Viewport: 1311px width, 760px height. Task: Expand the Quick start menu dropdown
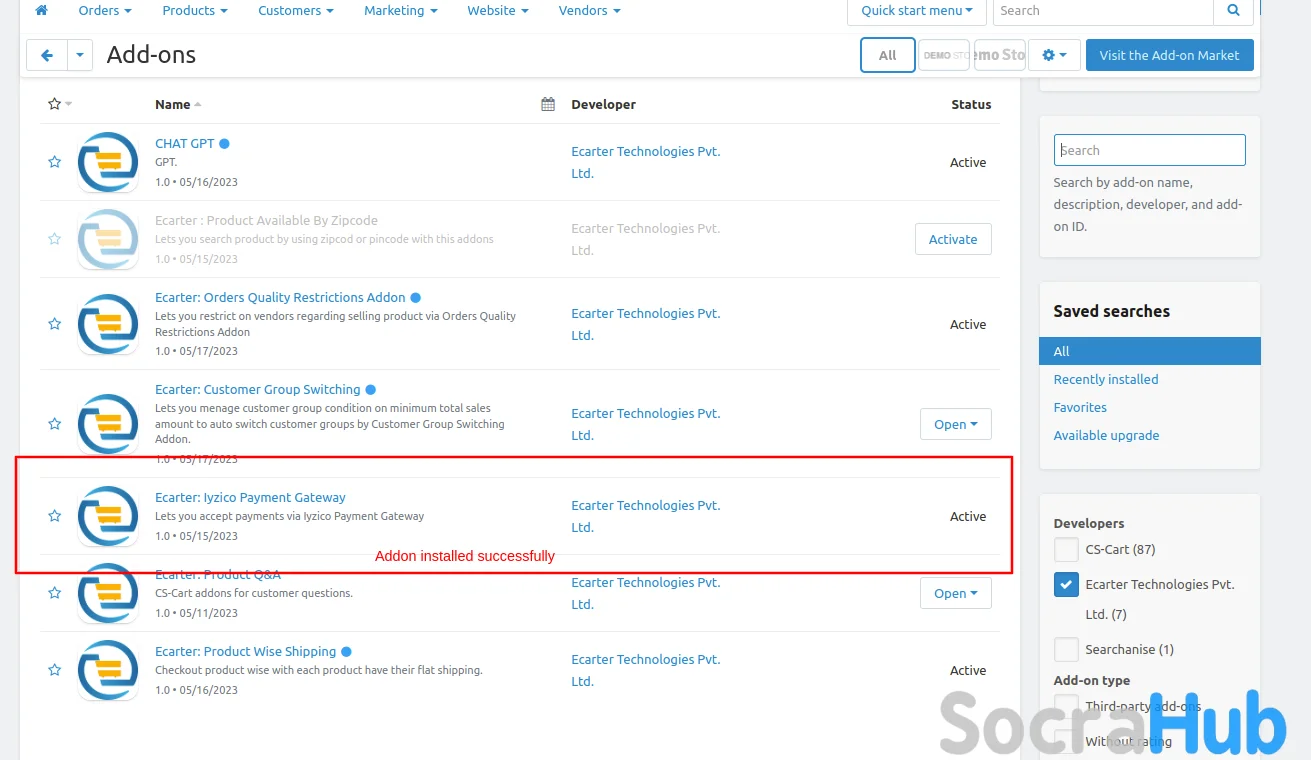pos(916,11)
